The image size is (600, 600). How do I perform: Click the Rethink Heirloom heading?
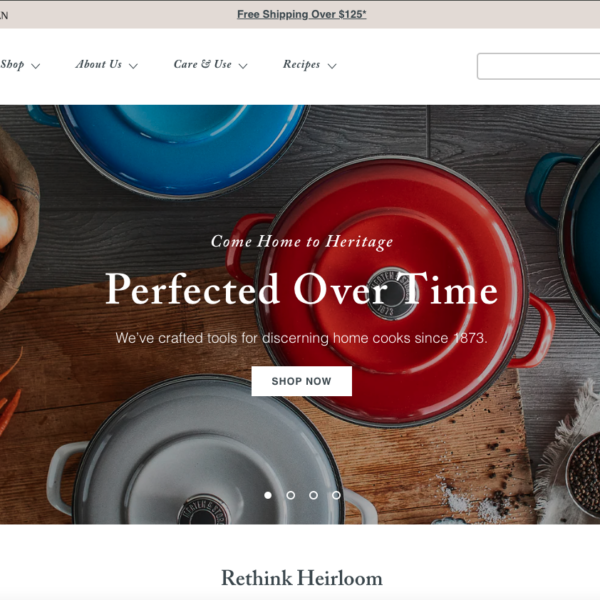302,578
